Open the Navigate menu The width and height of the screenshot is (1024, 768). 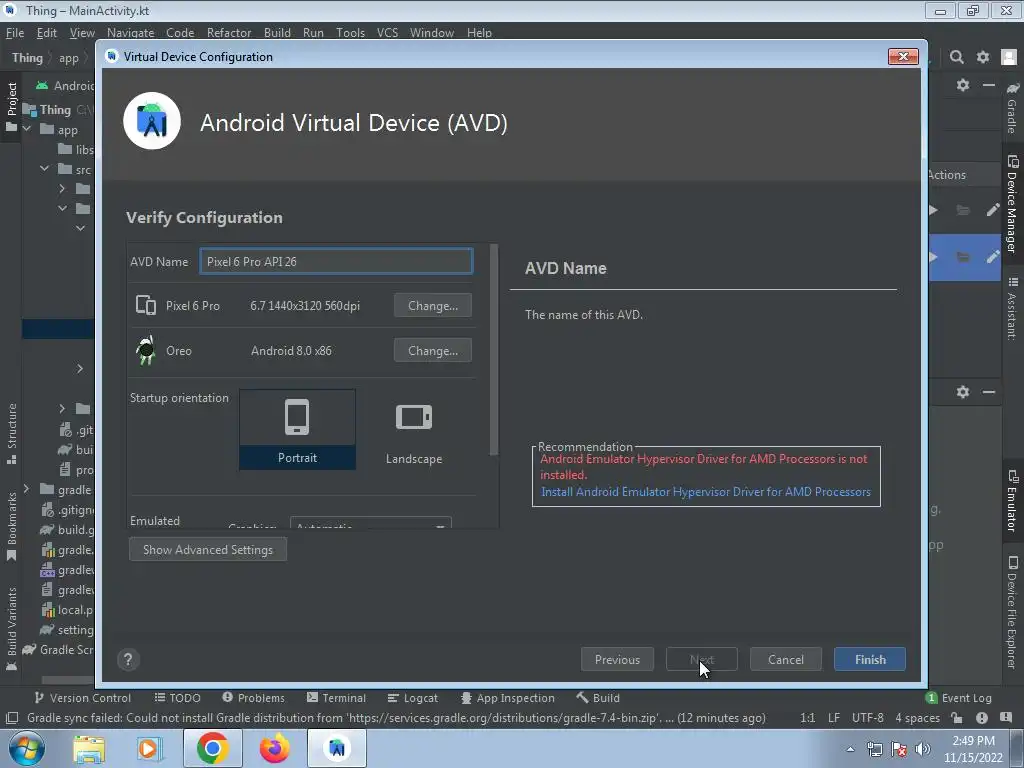[x=131, y=33]
